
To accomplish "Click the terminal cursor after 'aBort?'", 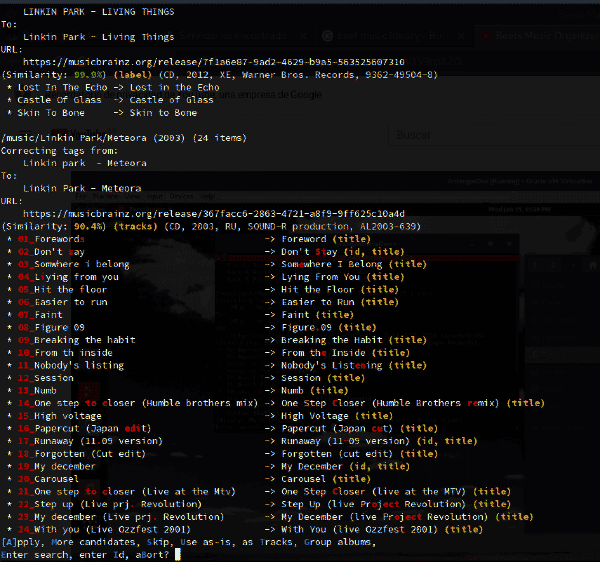I will [177, 554].
